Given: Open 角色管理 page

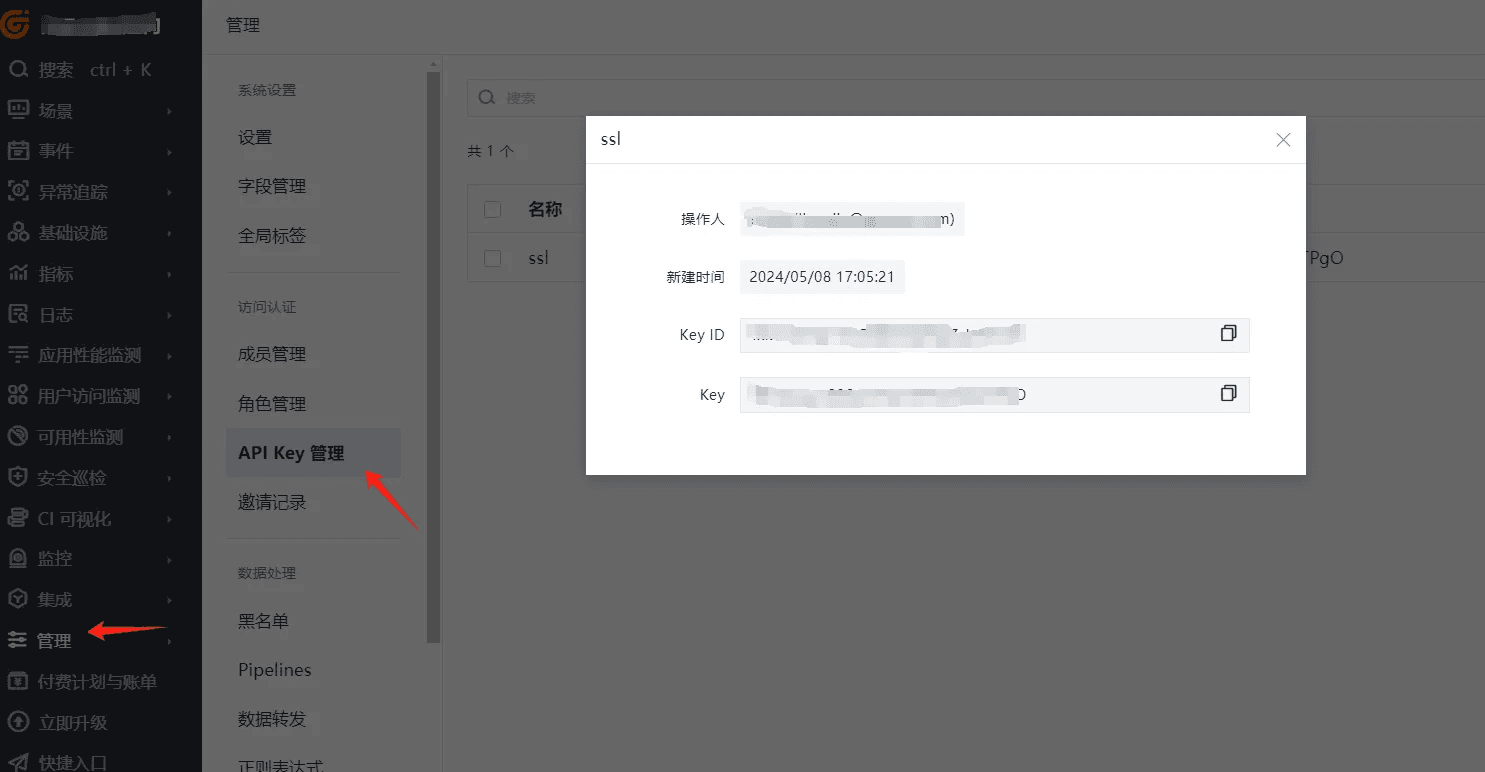Looking at the screenshot, I should coord(272,404).
